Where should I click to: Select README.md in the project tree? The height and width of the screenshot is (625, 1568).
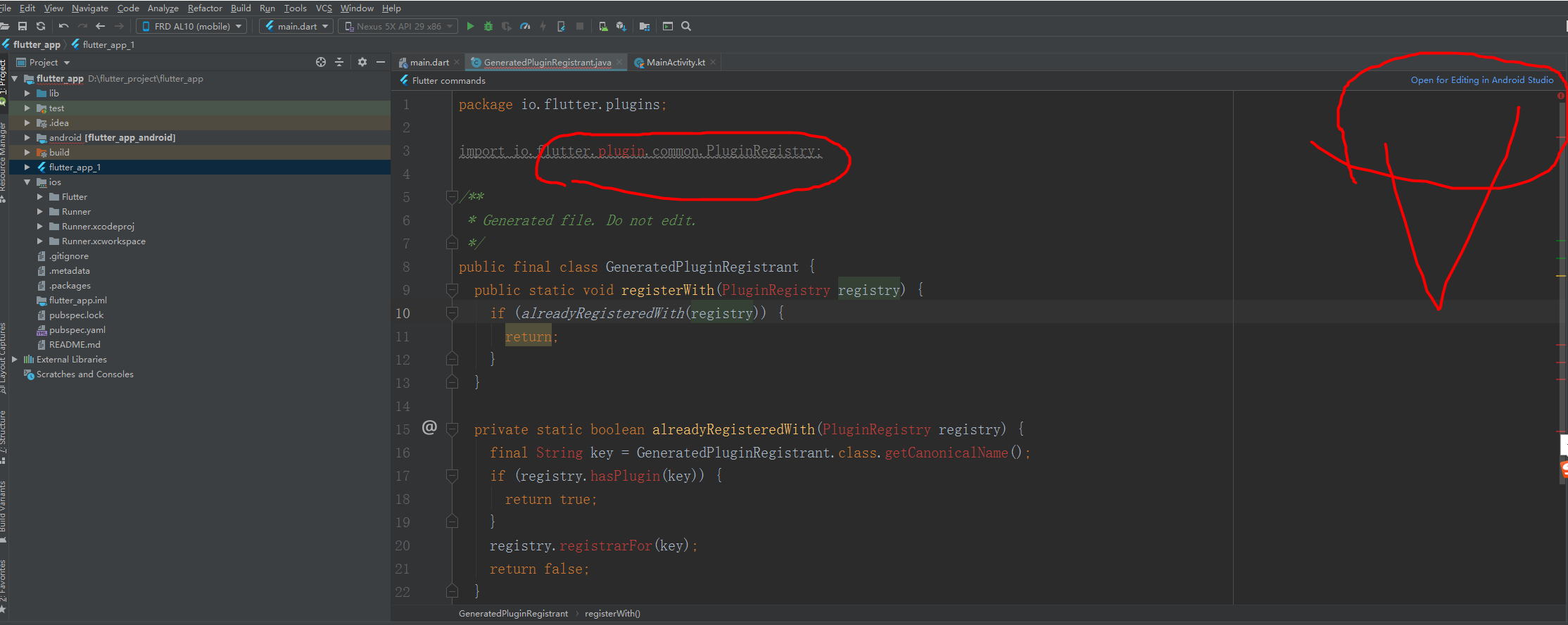click(75, 344)
